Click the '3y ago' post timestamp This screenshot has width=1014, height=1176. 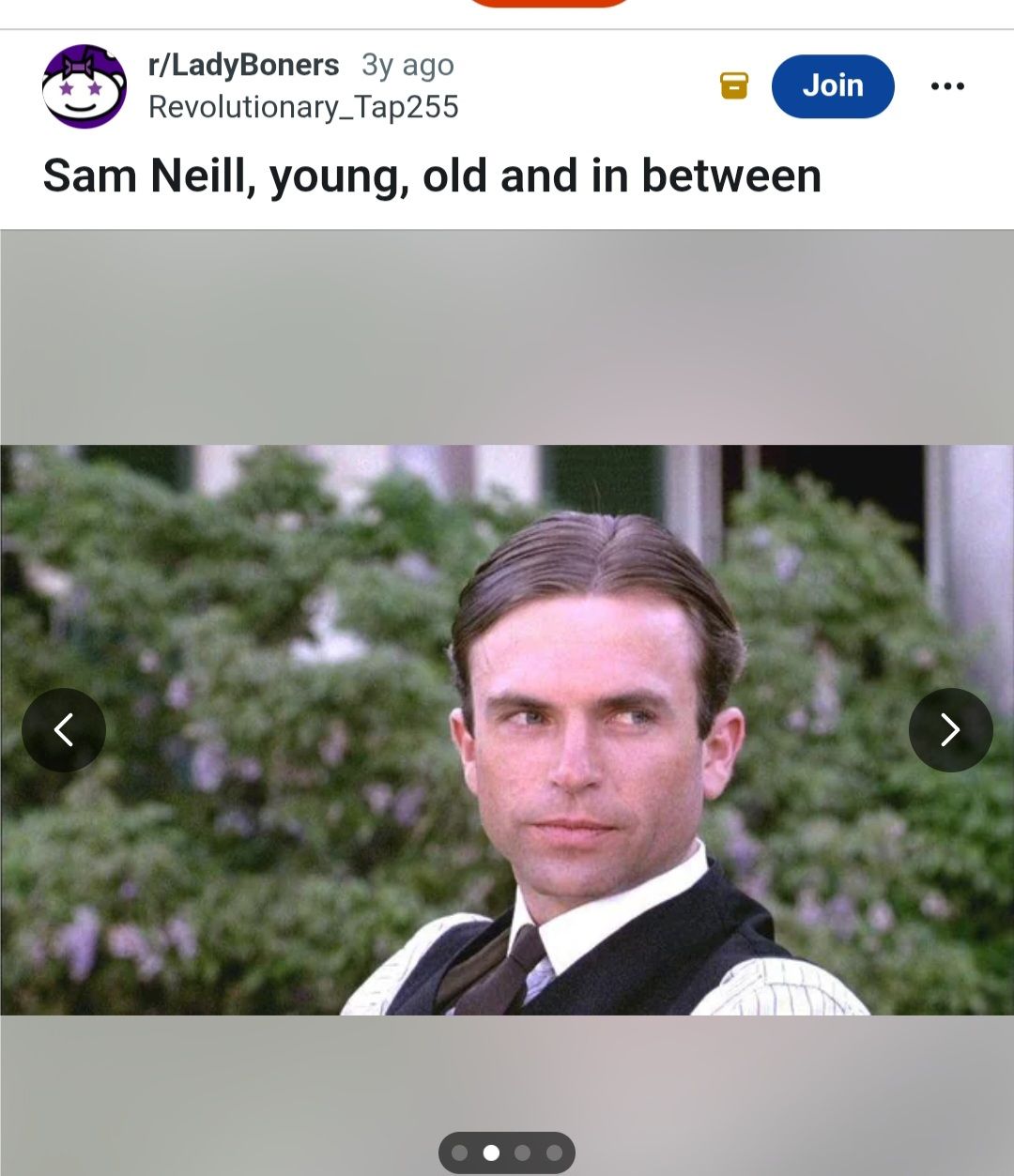[407, 65]
